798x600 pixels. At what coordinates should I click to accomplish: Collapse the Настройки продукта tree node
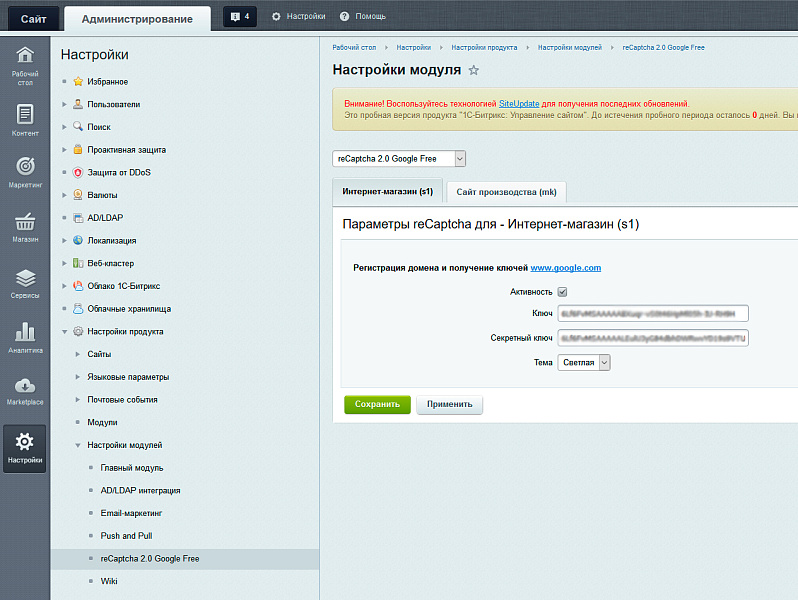click(x=65, y=331)
